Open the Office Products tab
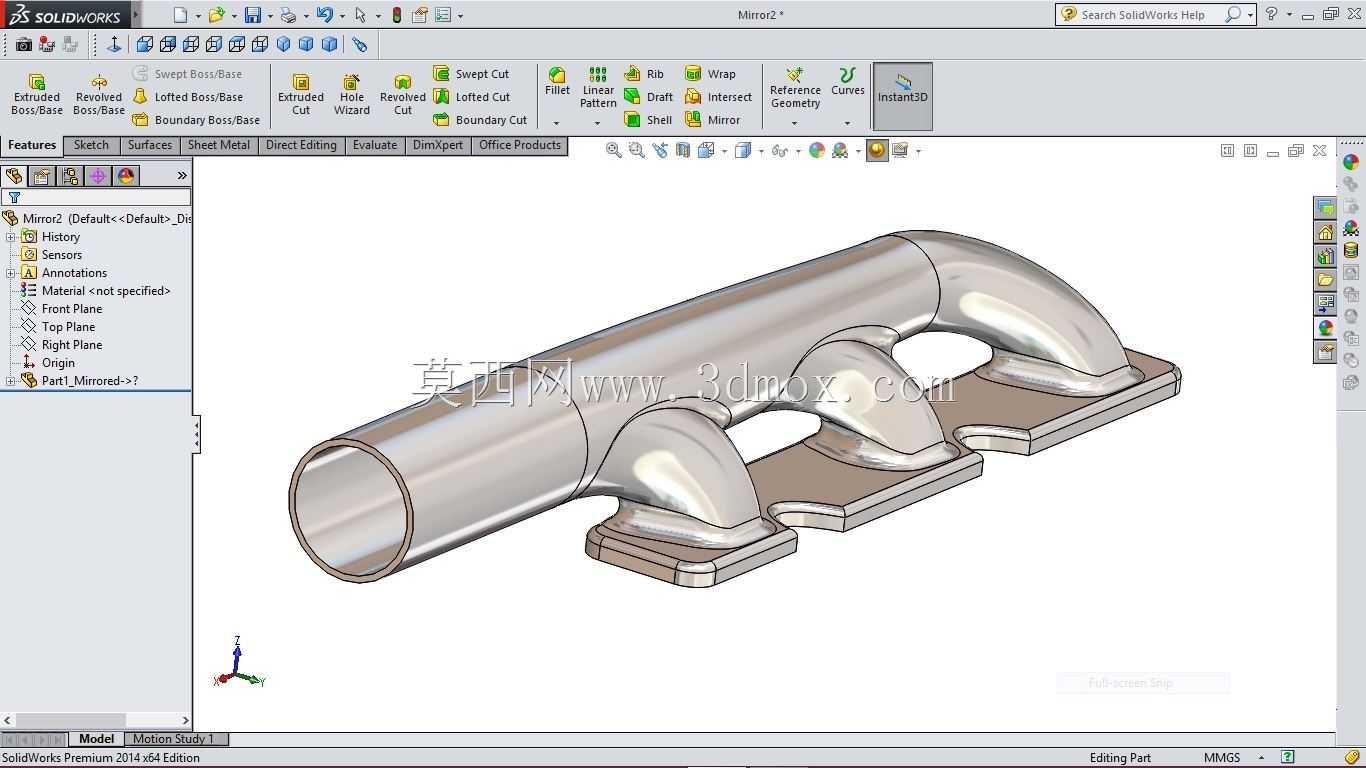 [520, 145]
